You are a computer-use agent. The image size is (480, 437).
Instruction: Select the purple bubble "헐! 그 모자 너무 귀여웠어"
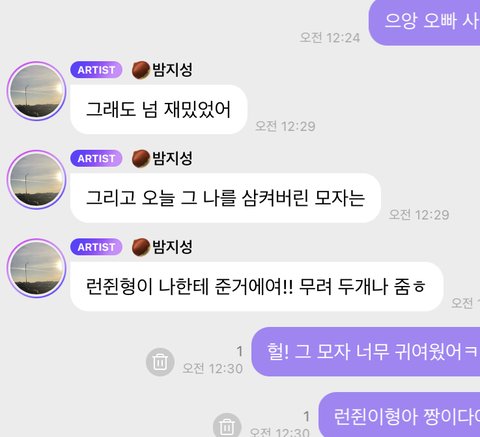pyautogui.click(x=366, y=352)
